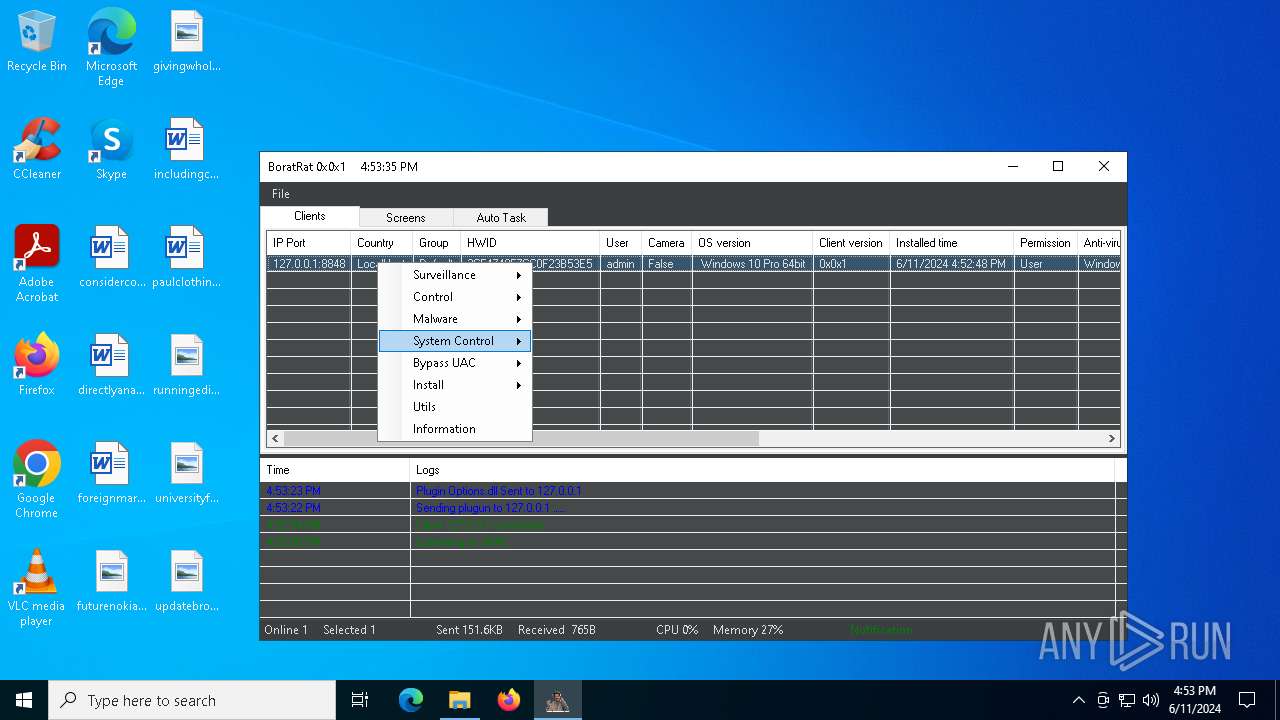Viewport: 1280px width, 720px height.
Task: Select the considerco... Word document
Action: (x=111, y=258)
